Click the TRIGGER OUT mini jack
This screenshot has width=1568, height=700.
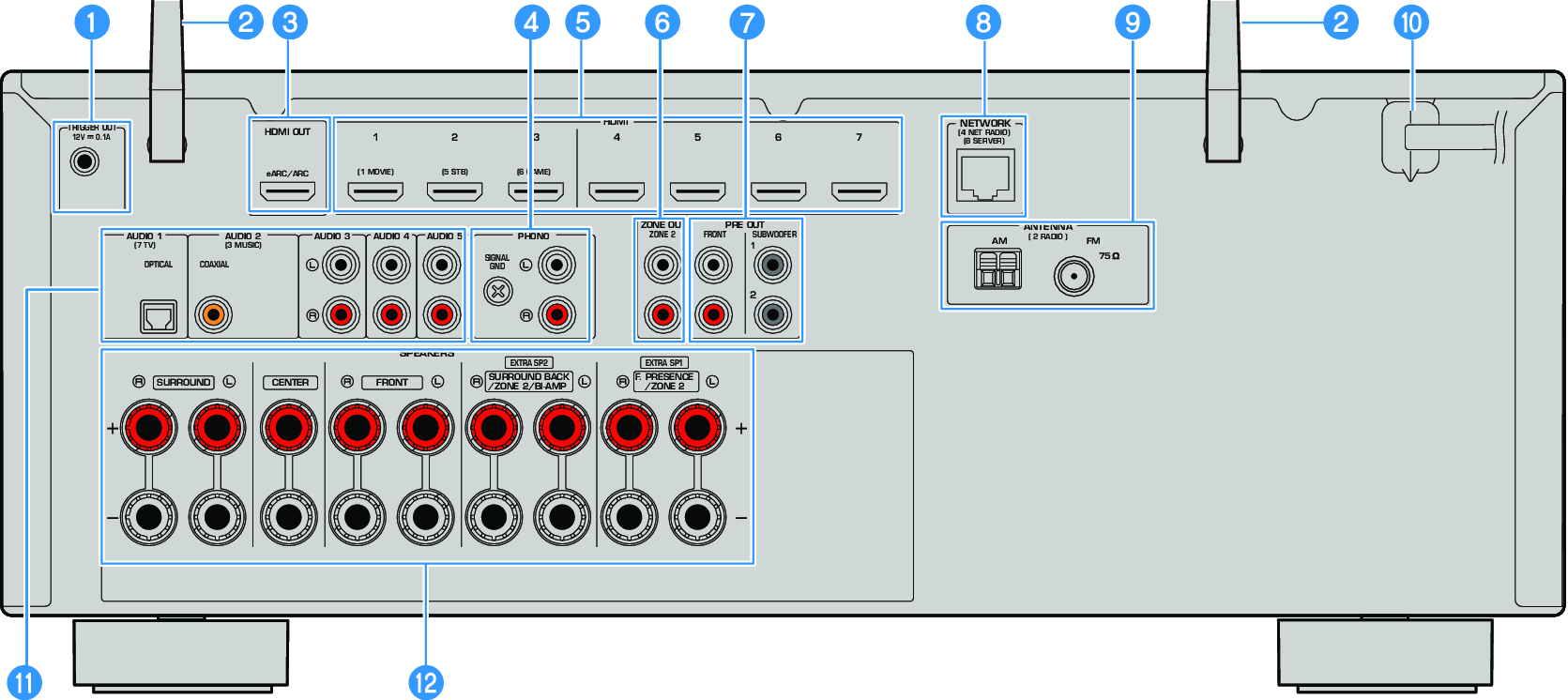pyautogui.click(x=85, y=162)
